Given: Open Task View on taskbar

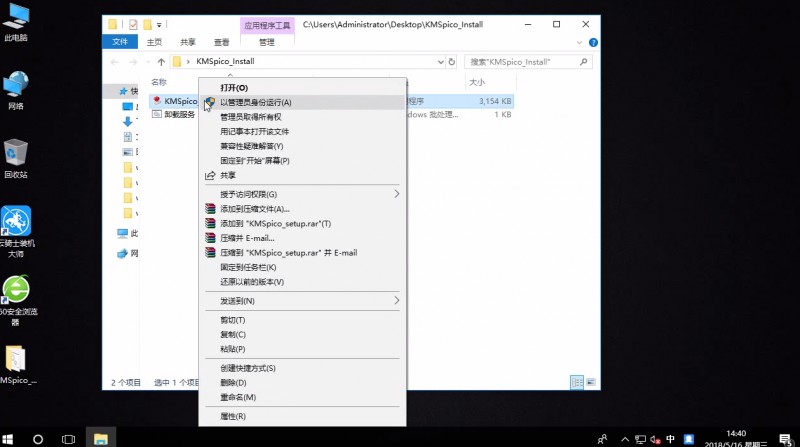Looking at the screenshot, I should 68,439.
